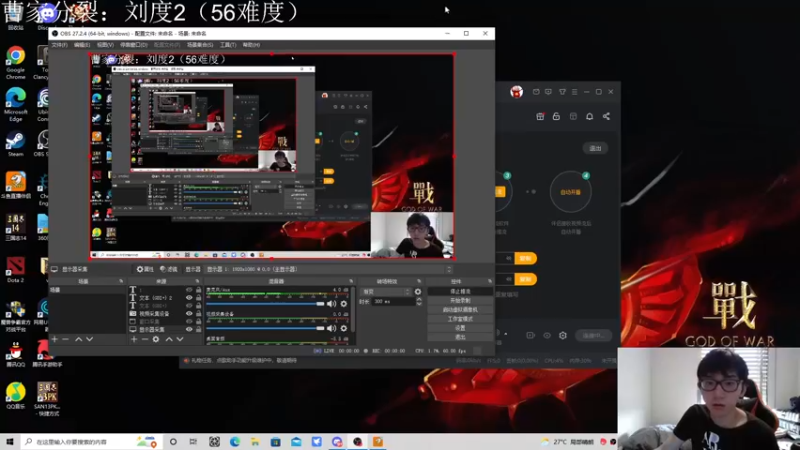Open scene transition type dropdown
Viewport: 800px width, 450px height.
pos(386,292)
